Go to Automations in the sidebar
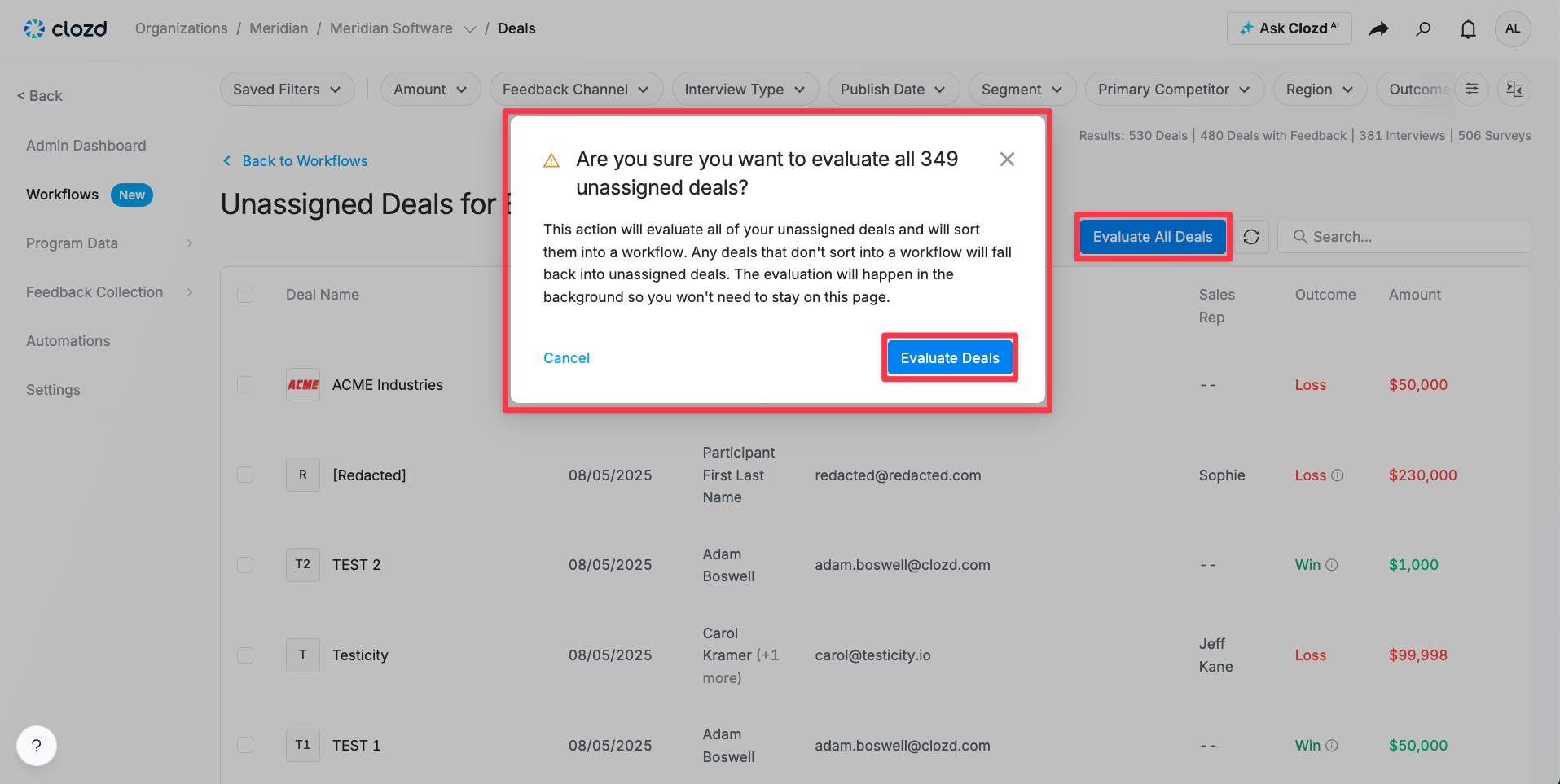The height and width of the screenshot is (784, 1560). (68, 341)
